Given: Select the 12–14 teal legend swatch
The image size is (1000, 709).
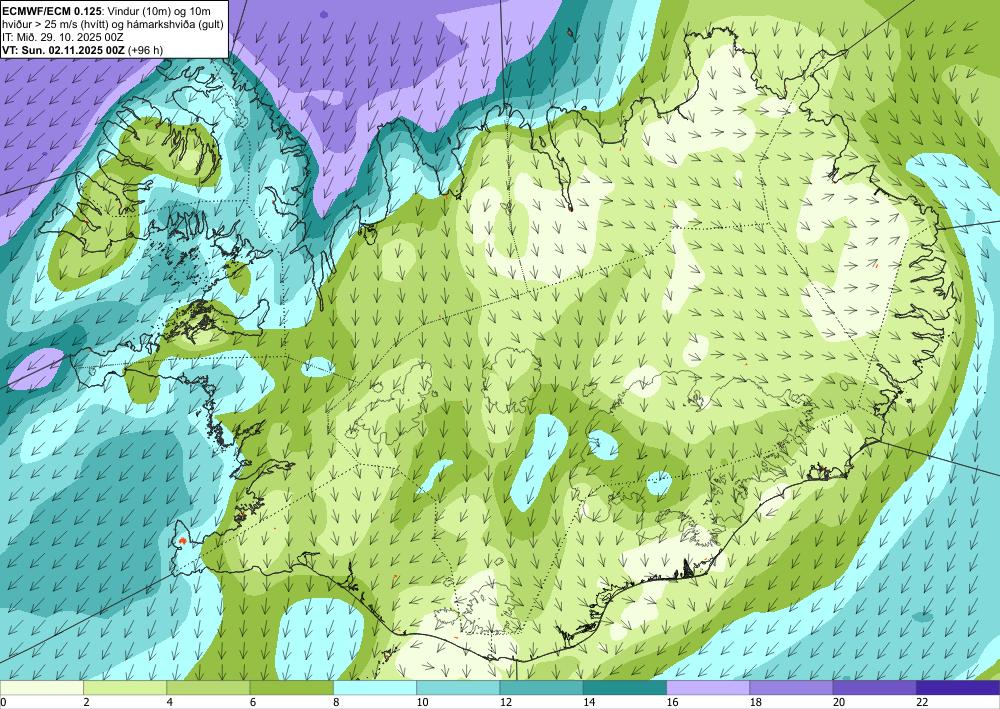Looking at the screenshot, I should (541, 688).
